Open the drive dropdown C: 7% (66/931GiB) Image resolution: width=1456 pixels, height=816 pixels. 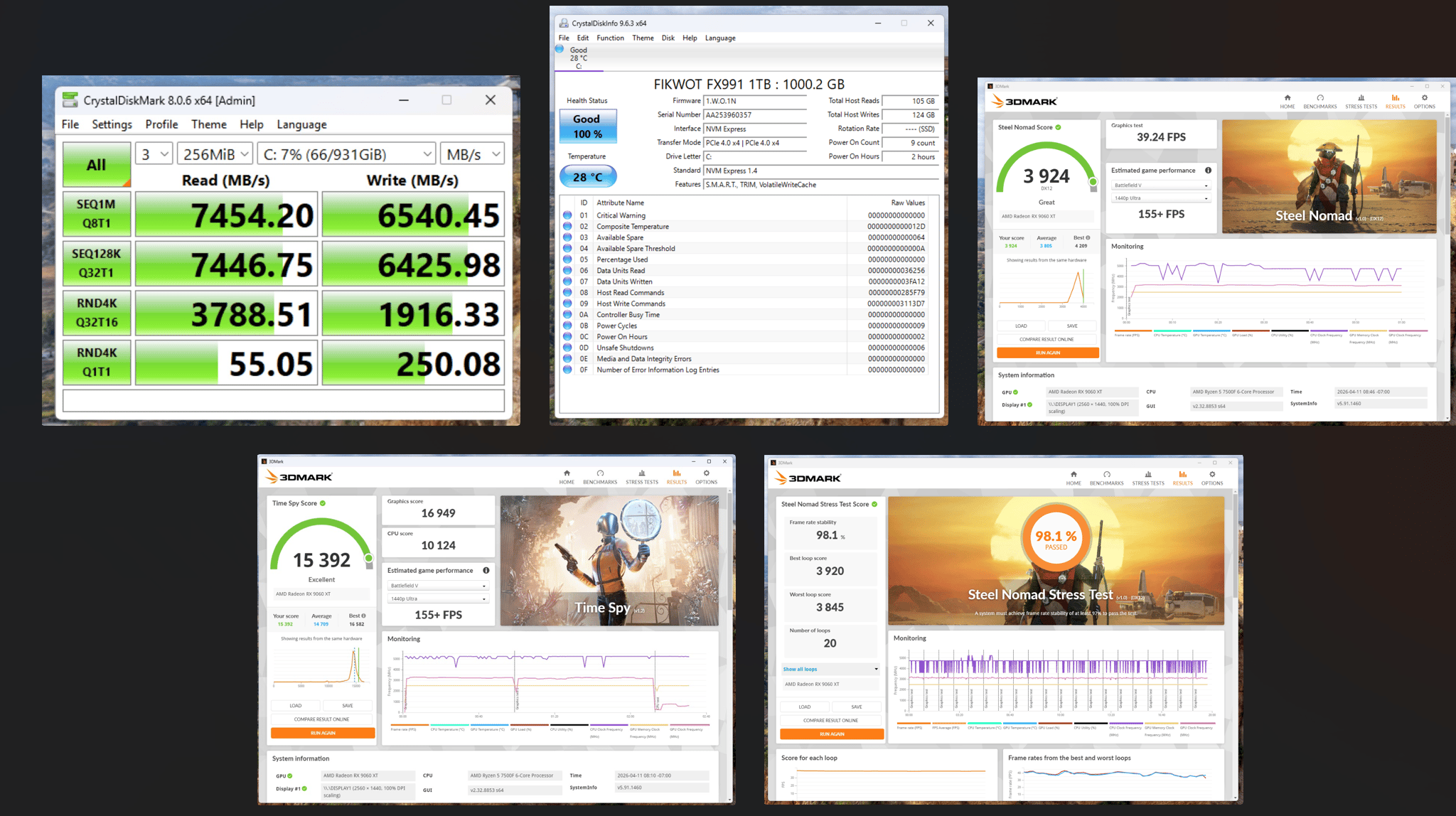tap(347, 154)
